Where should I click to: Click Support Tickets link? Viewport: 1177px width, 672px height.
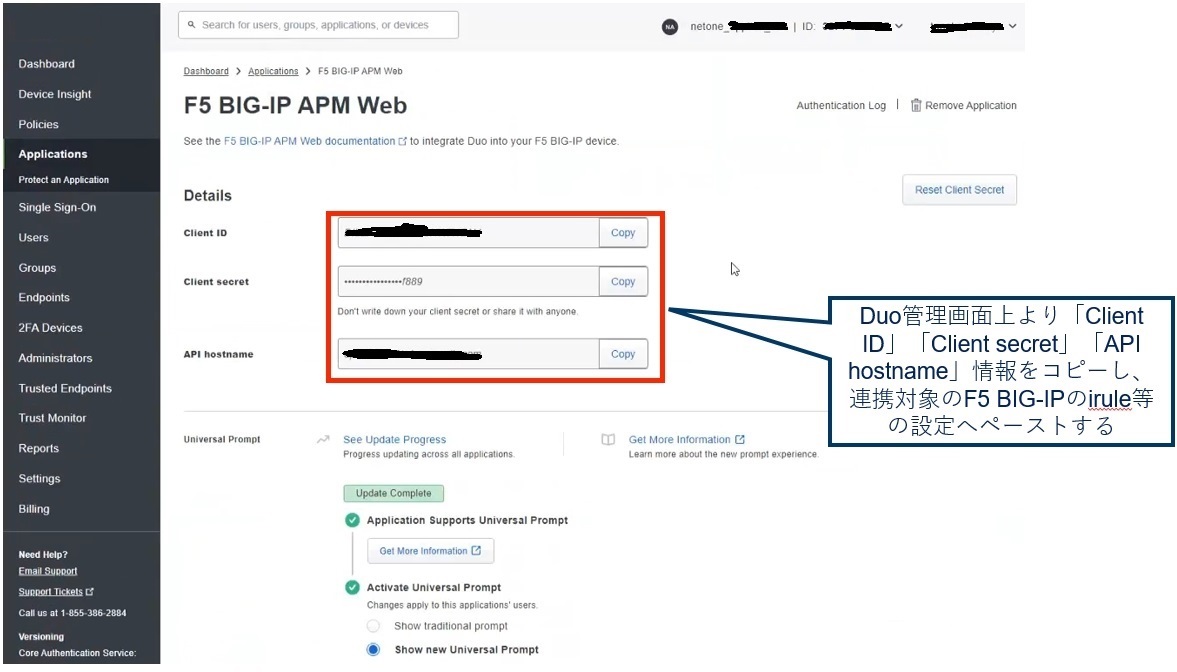(50, 592)
